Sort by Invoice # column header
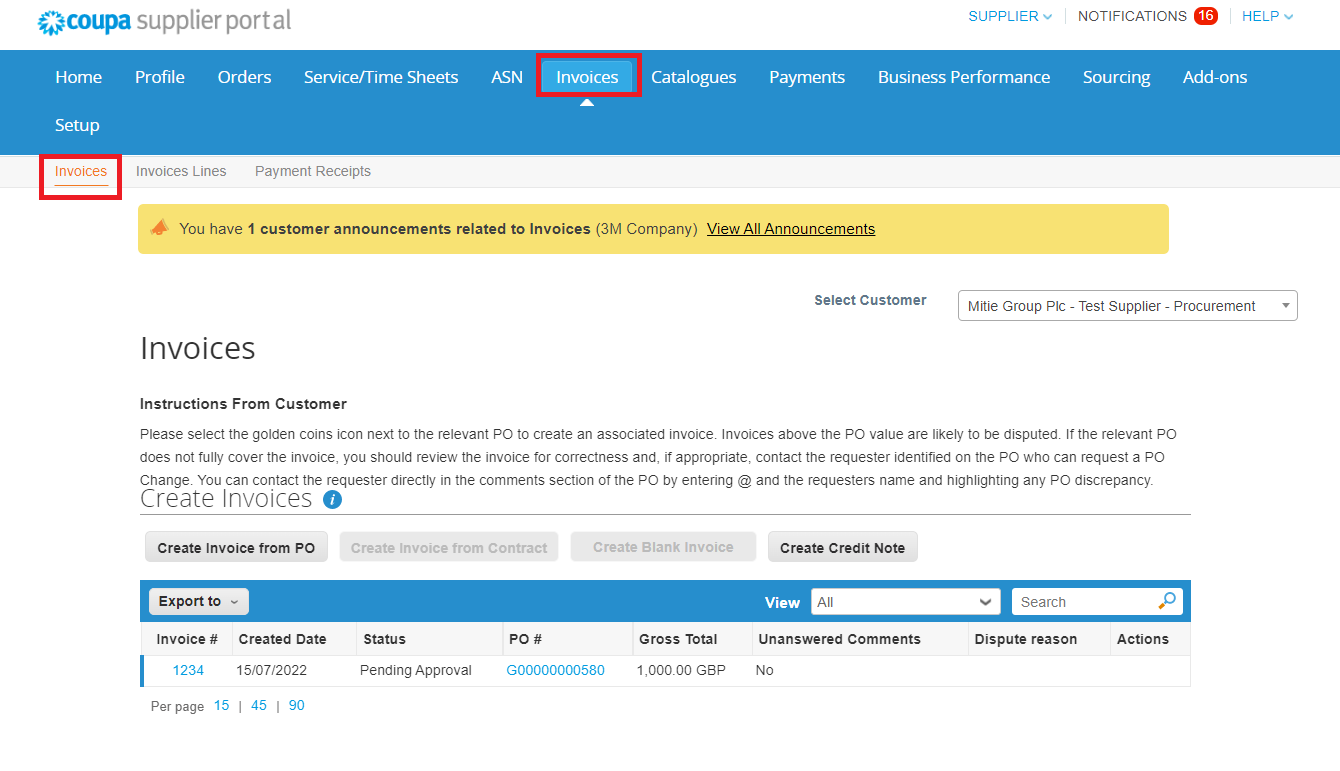The width and height of the screenshot is (1340, 771). pyautogui.click(x=187, y=639)
